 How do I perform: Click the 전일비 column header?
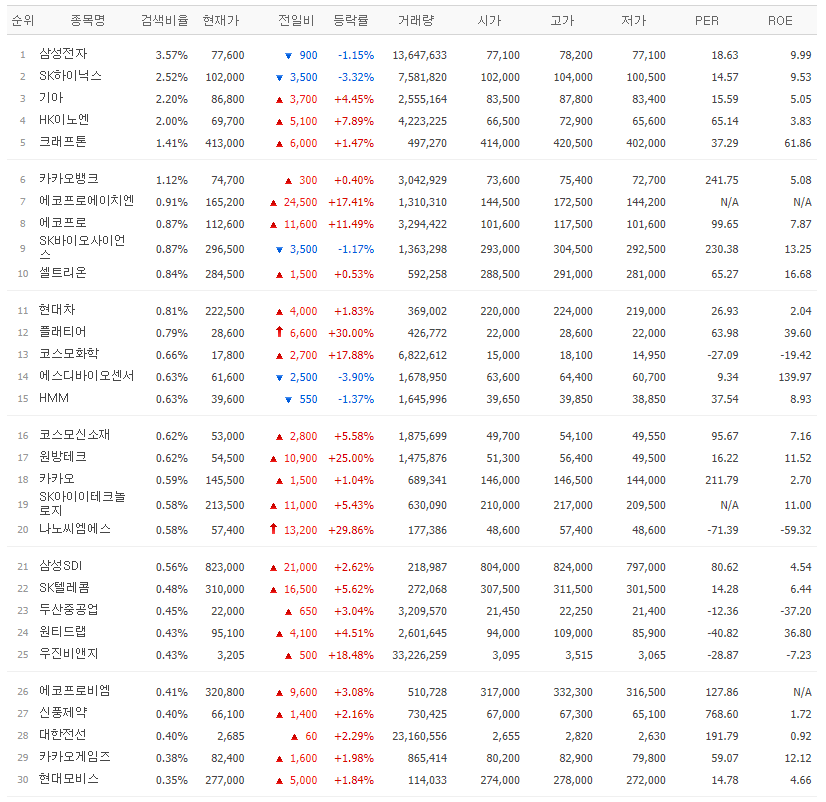click(296, 21)
